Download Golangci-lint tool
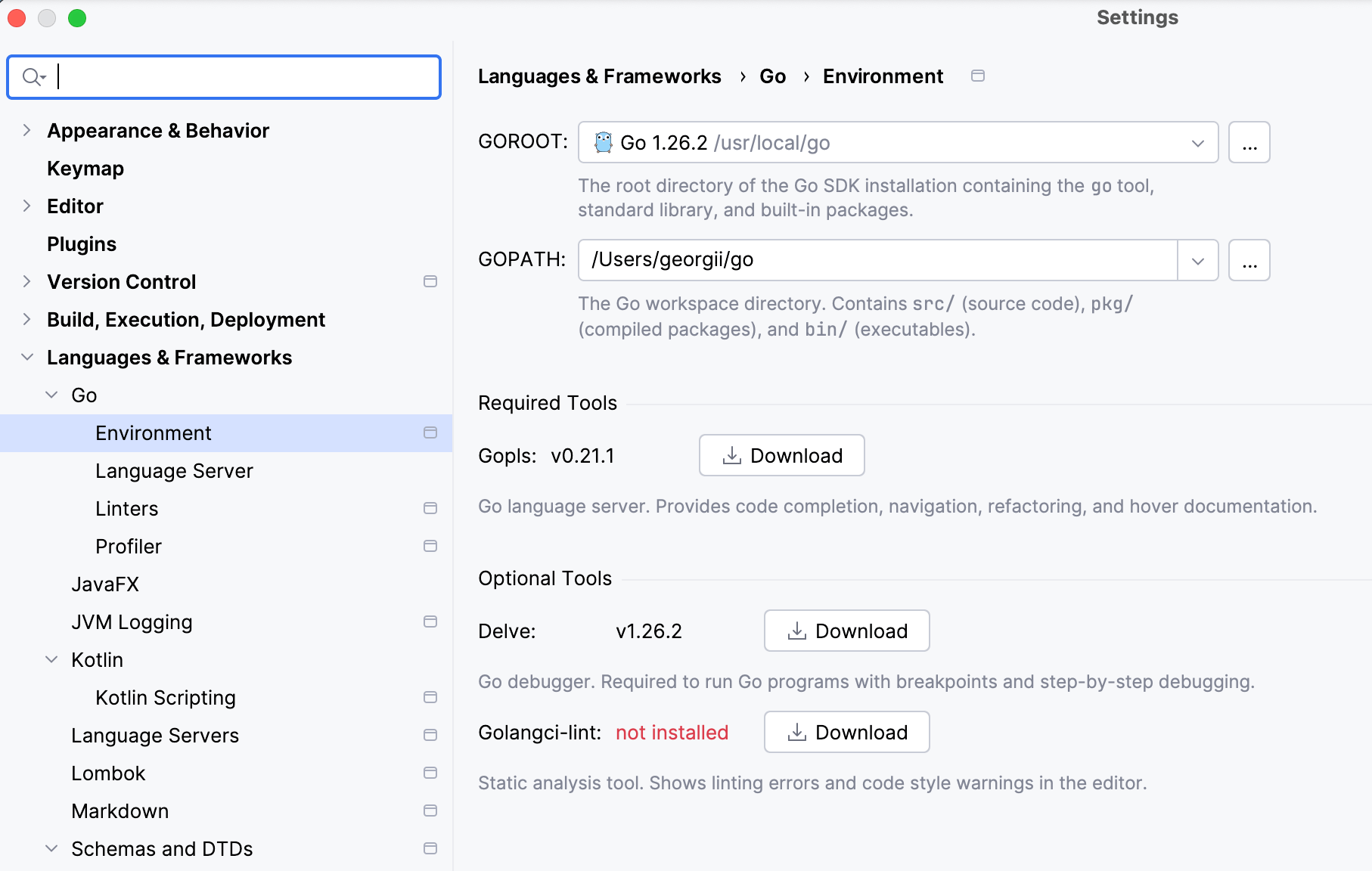1372x871 pixels. point(846,732)
